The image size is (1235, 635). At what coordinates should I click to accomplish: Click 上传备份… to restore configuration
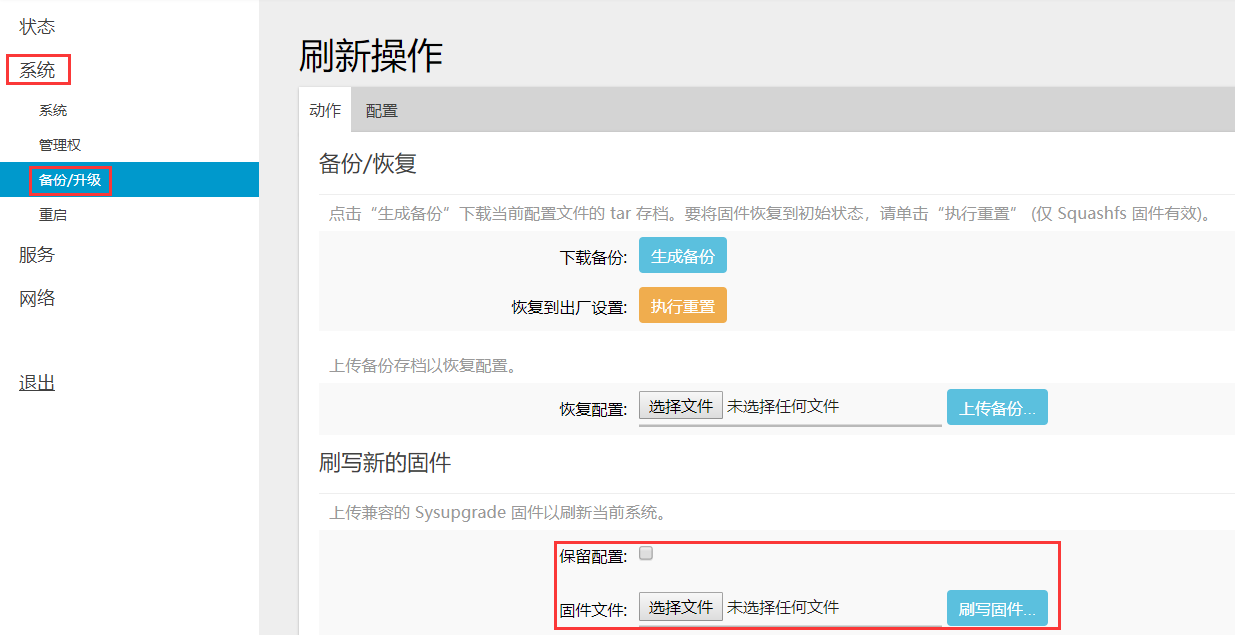[x=997, y=407]
